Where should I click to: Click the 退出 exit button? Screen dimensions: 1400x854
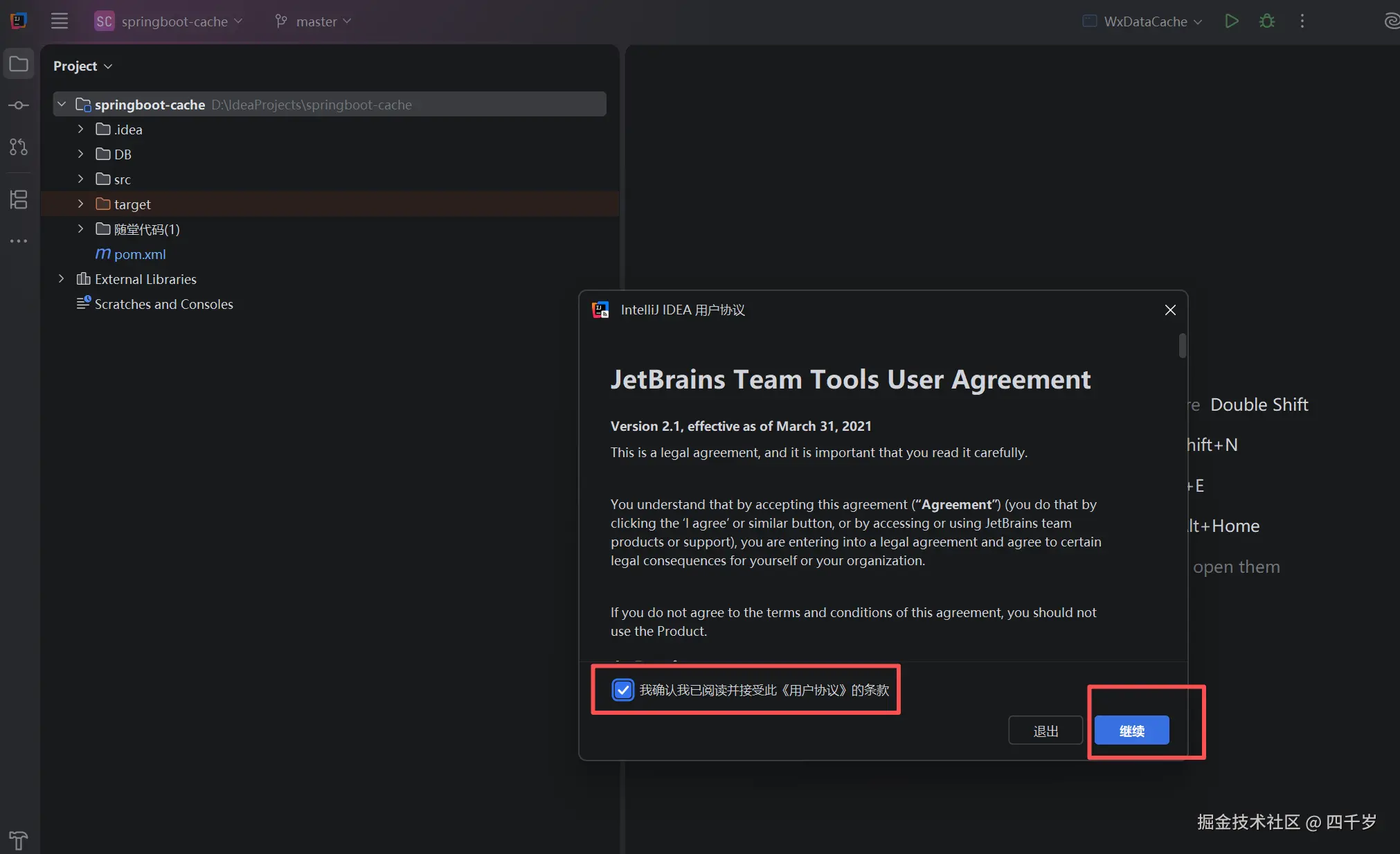coord(1045,731)
